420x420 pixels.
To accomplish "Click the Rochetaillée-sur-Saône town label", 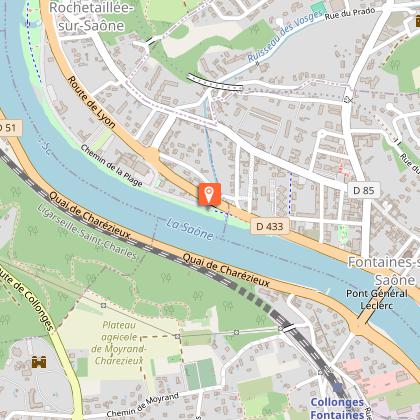I will (x=89, y=17).
